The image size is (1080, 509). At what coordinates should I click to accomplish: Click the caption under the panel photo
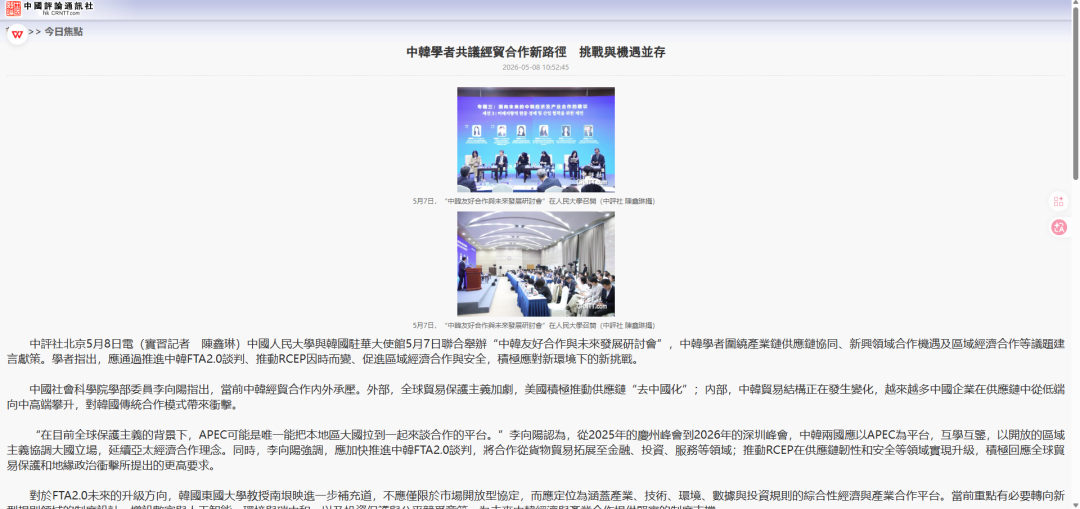534,201
